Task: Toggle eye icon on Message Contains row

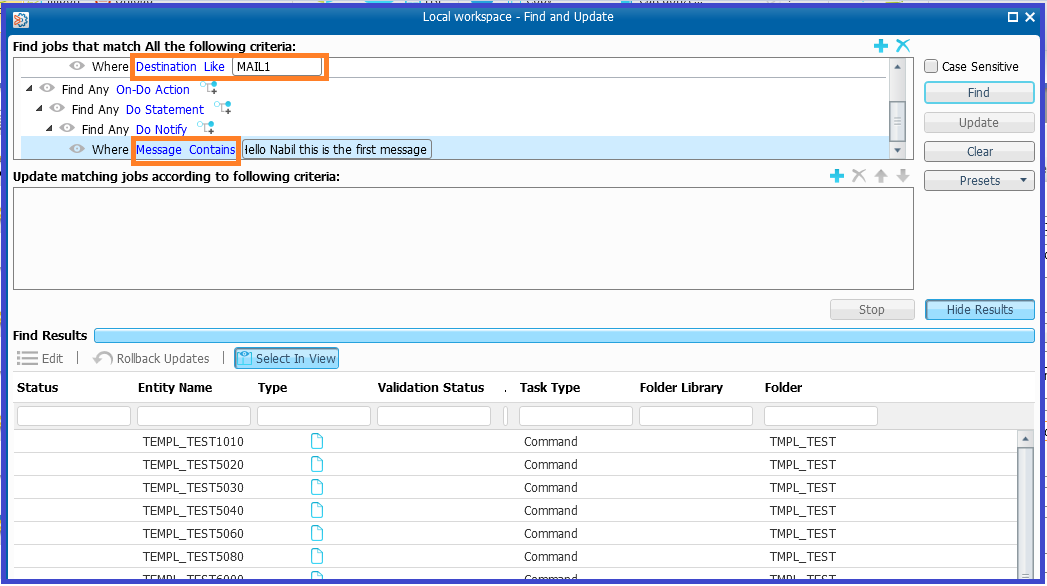Action: (77, 149)
